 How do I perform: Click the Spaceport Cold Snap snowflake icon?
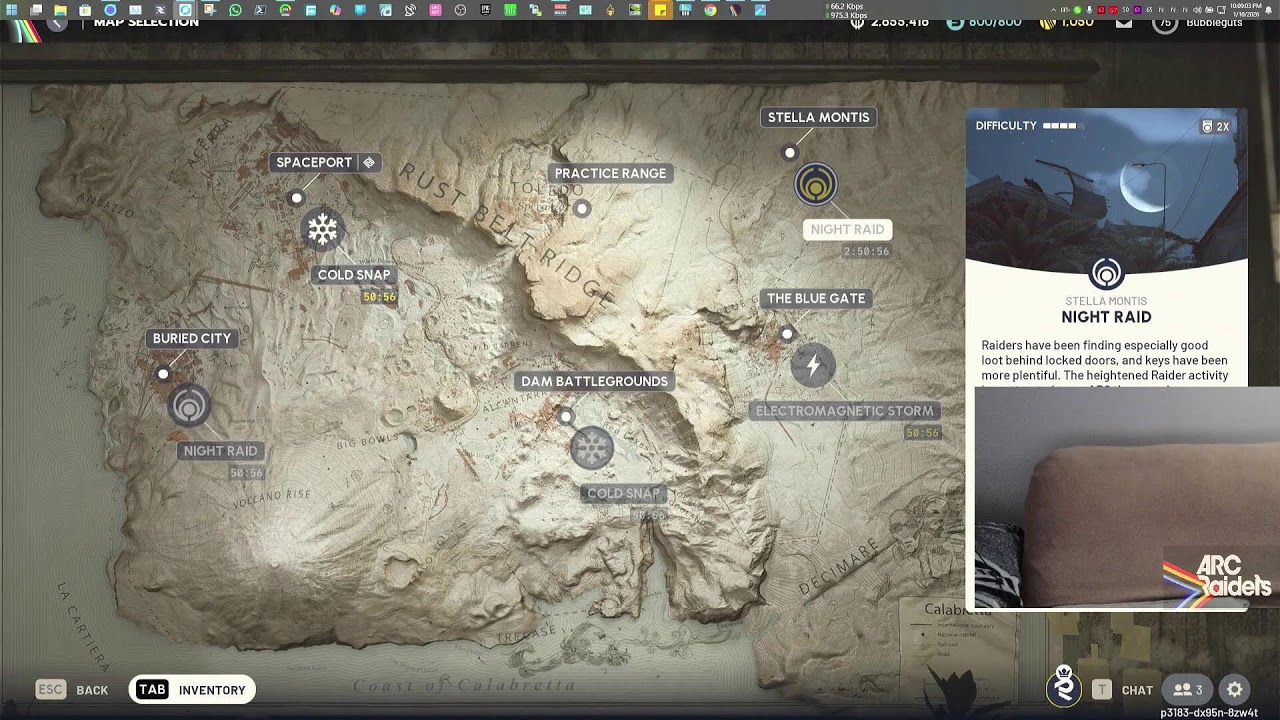(x=322, y=230)
